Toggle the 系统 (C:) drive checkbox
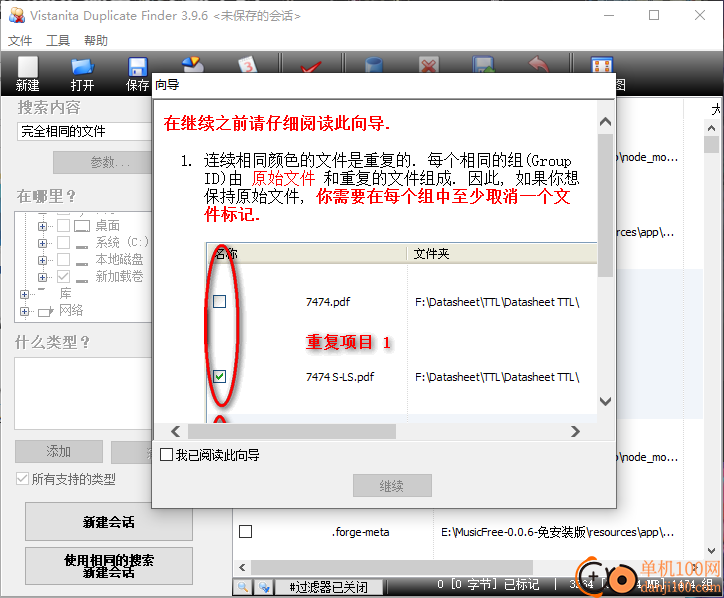The image size is (724, 598). pos(63,242)
